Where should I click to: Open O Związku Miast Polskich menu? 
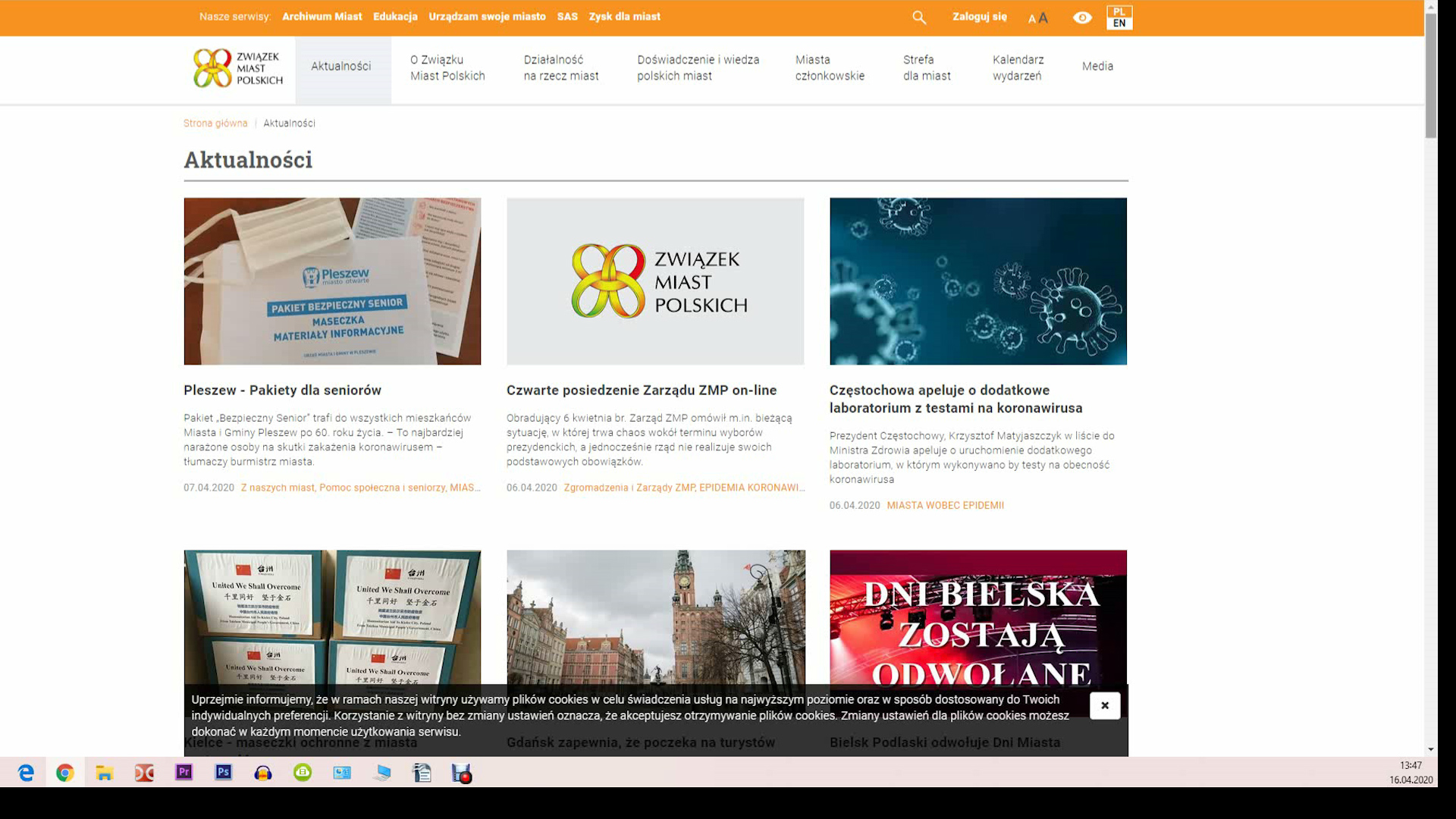[x=447, y=67]
